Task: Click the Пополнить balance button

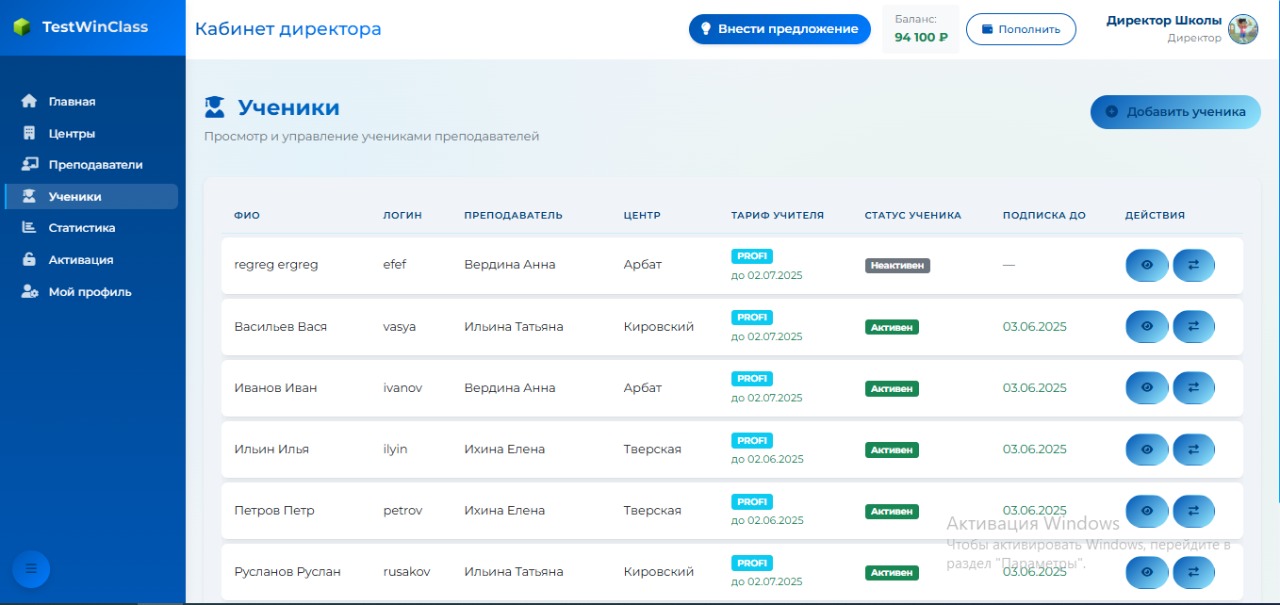Action: pyautogui.click(x=1021, y=29)
